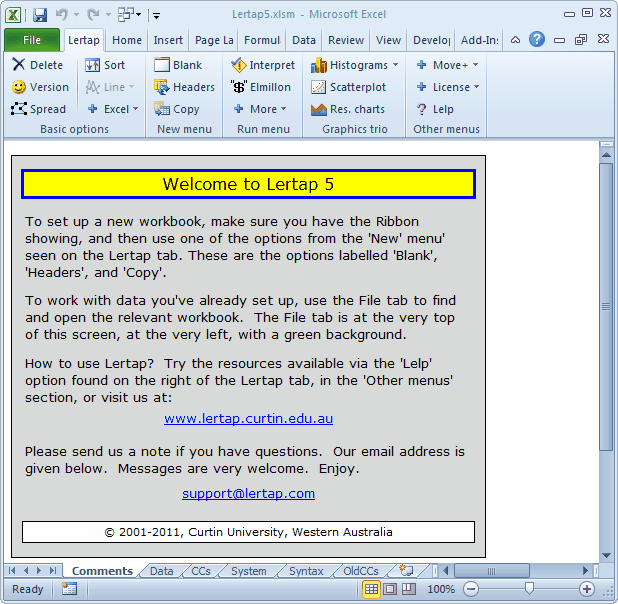Open the File tab
This screenshot has height=604, width=618.
coord(32,40)
